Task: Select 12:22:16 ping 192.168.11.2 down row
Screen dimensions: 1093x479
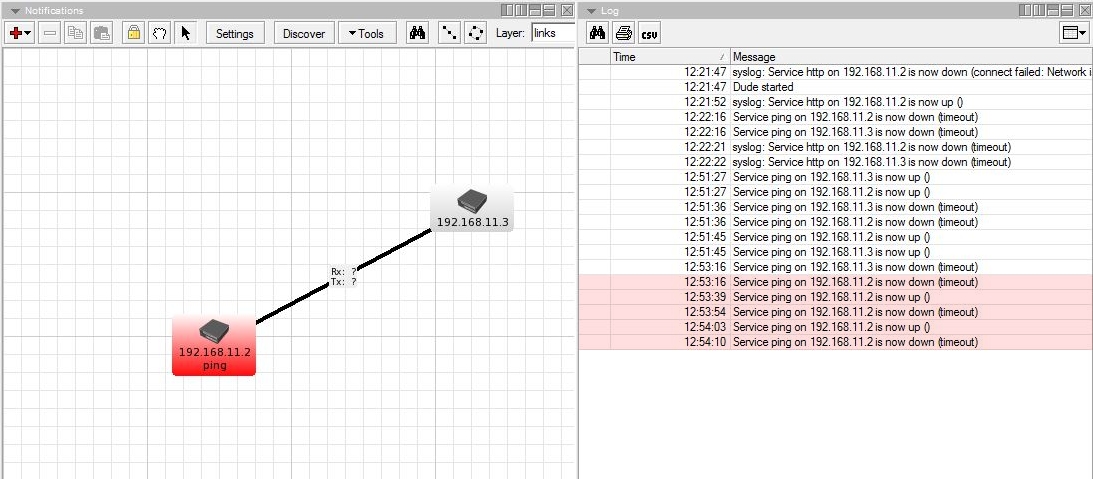Action: pos(836,117)
